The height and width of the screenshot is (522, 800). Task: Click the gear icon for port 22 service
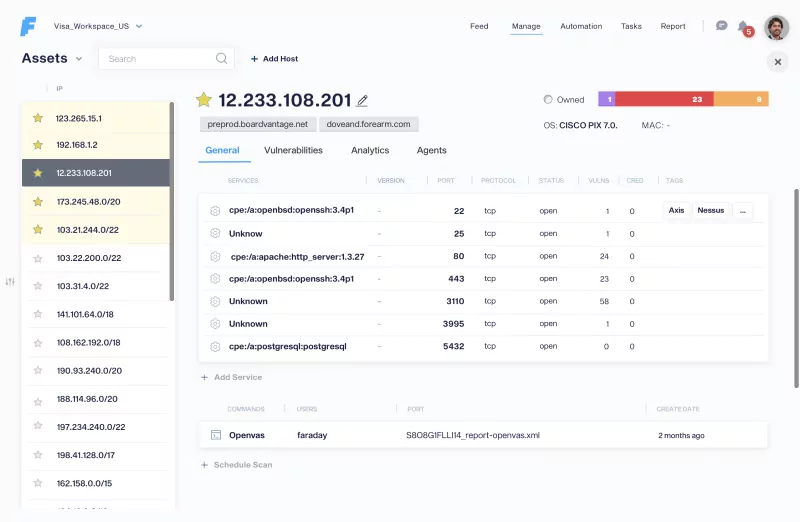[214, 211]
